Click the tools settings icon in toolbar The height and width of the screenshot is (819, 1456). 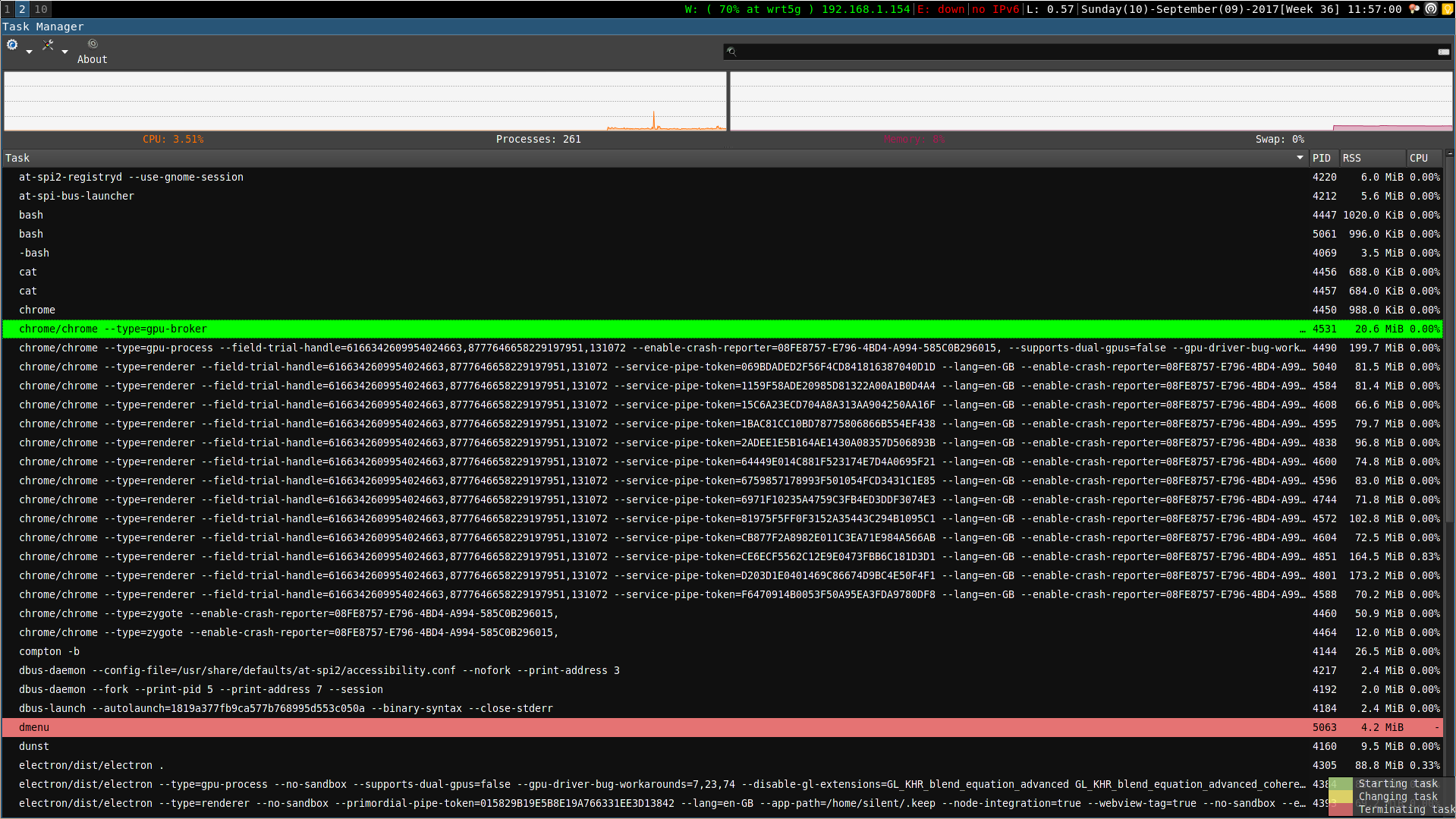click(x=48, y=46)
